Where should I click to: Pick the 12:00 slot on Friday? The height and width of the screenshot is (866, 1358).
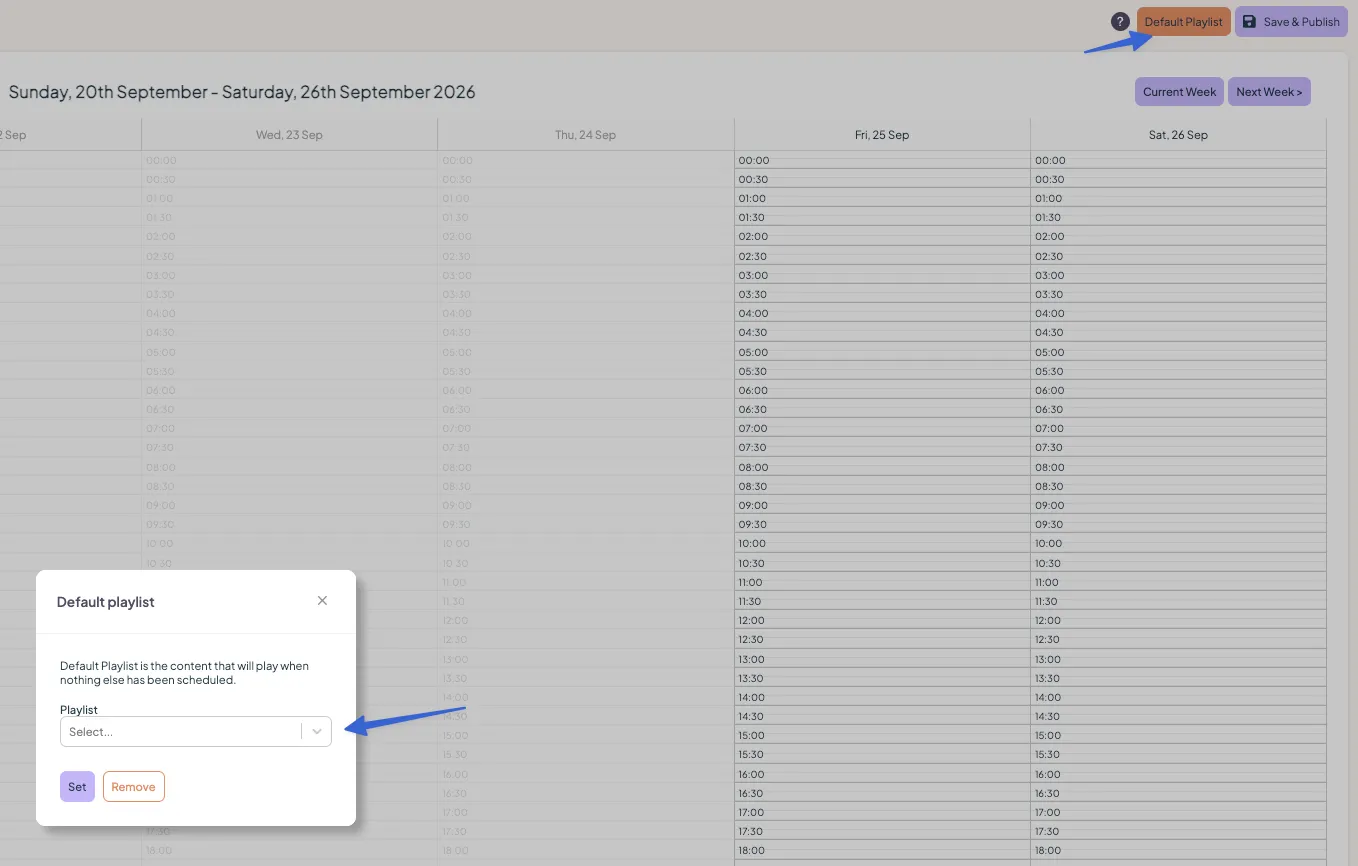pyautogui.click(x=882, y=621)
